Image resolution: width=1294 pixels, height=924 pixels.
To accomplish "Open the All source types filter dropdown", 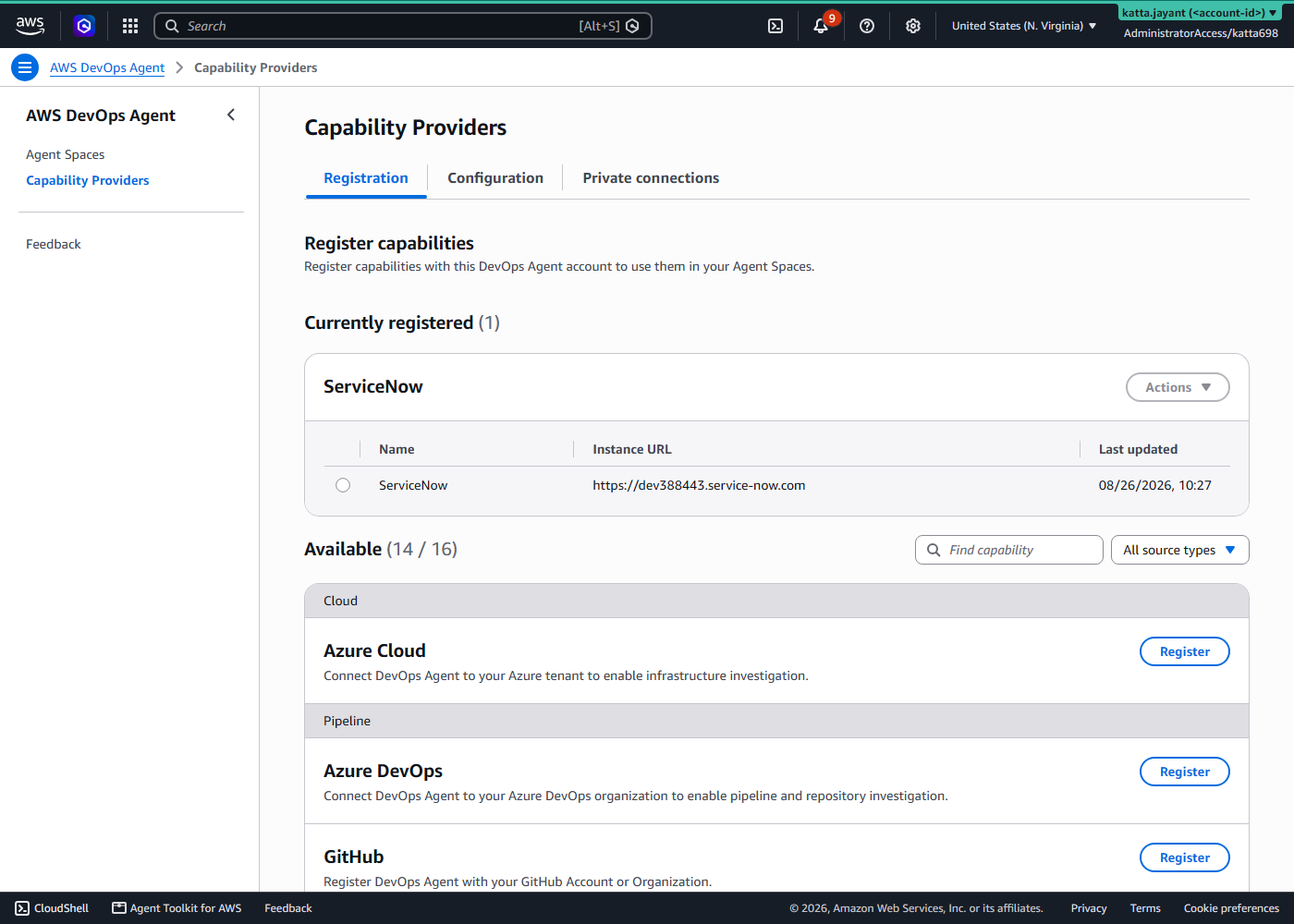I will [x=1179, y=550].
